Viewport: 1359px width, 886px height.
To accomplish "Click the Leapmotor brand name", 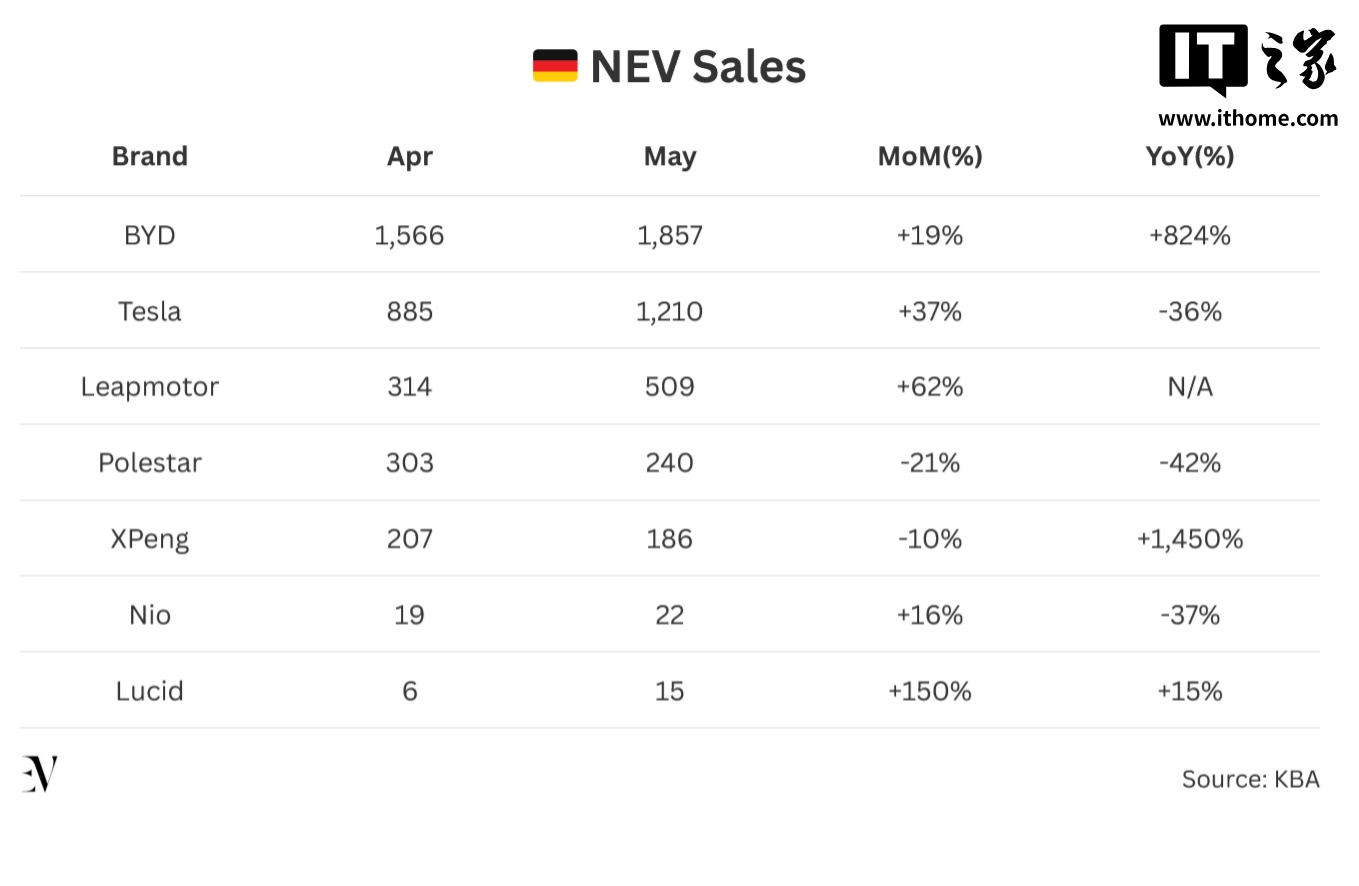I will click(x=150, y=387).
